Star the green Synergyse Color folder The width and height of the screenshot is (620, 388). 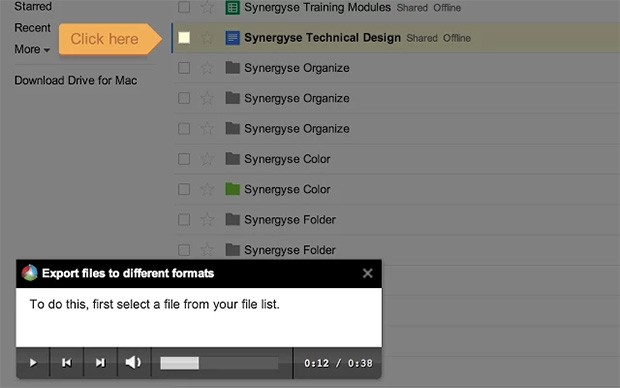click(207, 189)
